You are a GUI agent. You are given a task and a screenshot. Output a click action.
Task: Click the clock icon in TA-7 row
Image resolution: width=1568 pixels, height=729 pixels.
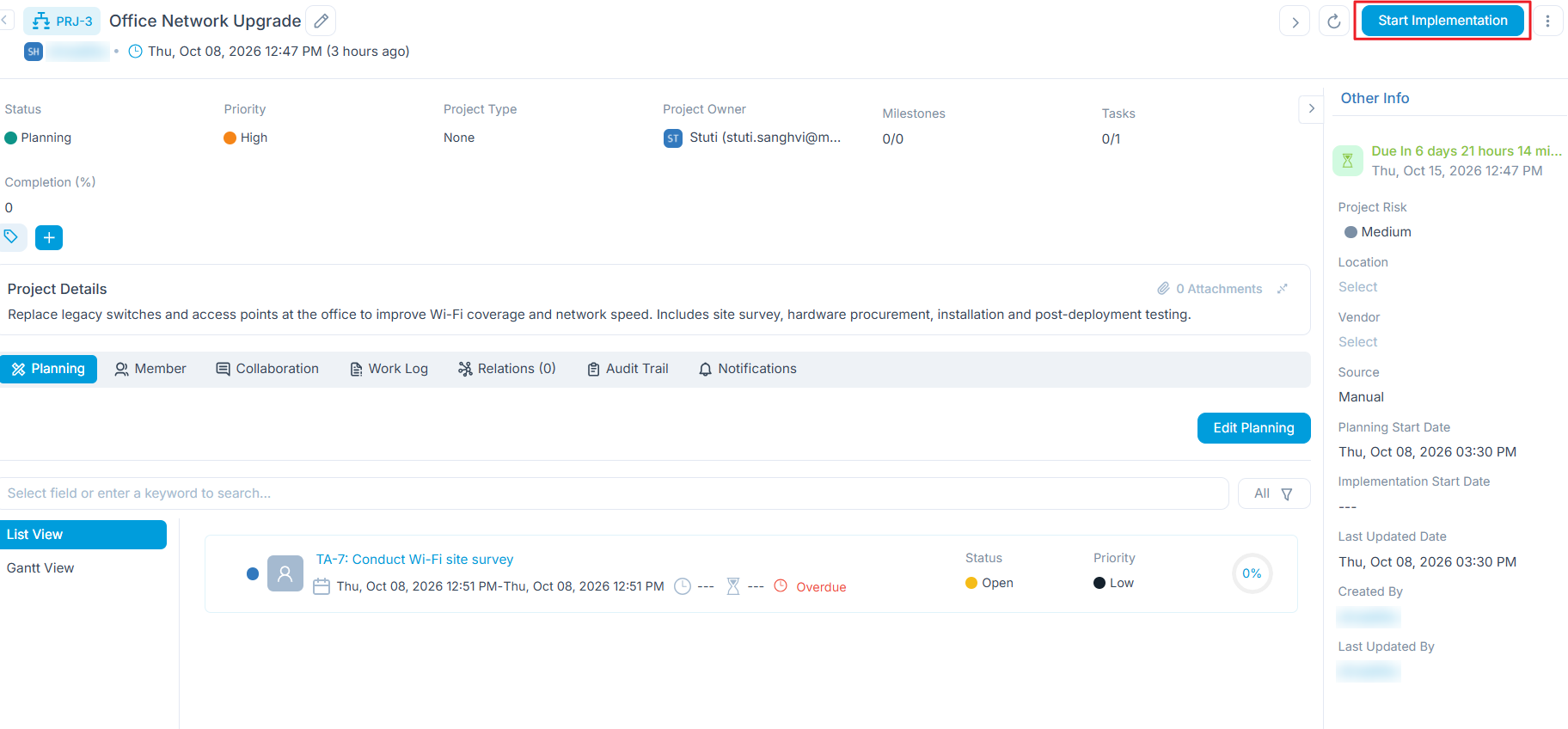click(x=683, y=586)
